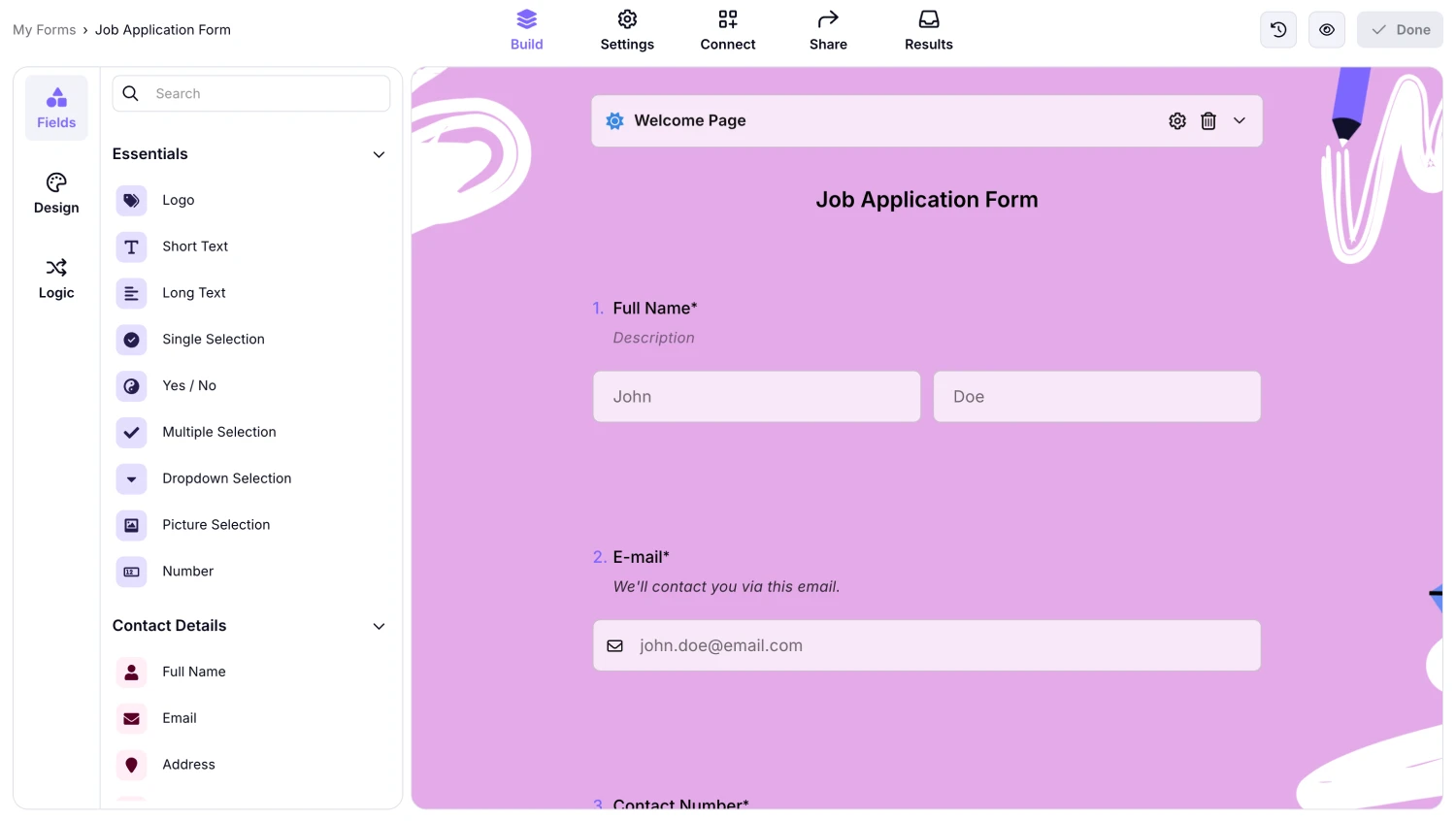Add a Single Selection field
The width and height of the screenshot is (1456, 821).
coord(213,339)
